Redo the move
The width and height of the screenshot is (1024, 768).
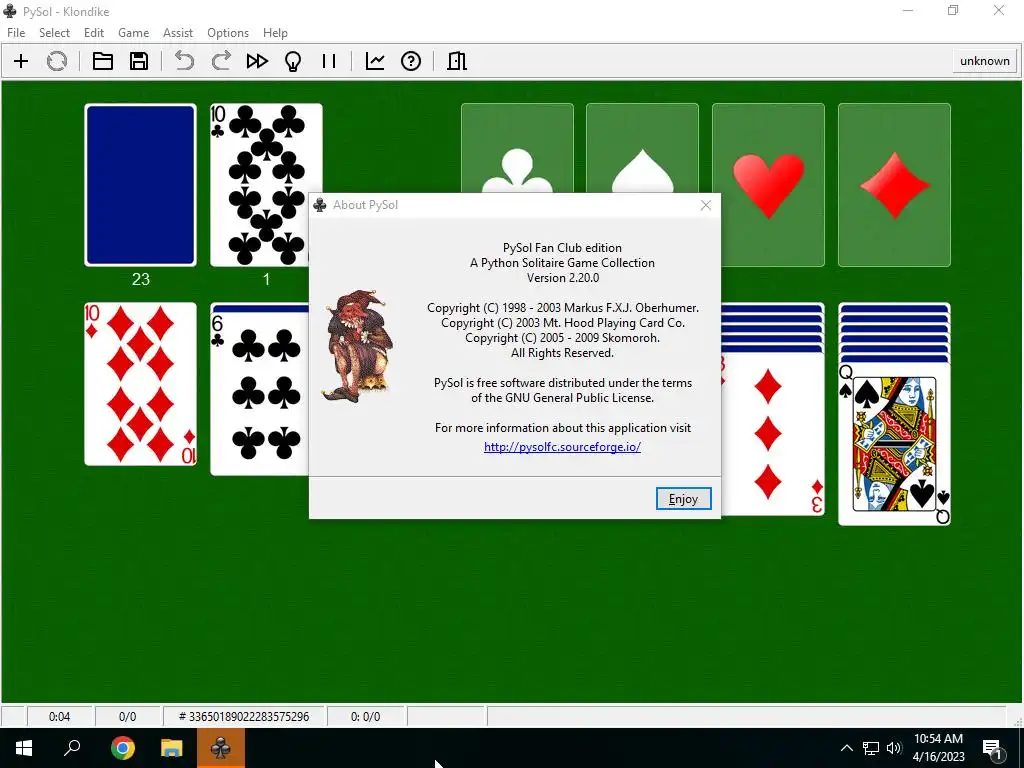(221, 61)
